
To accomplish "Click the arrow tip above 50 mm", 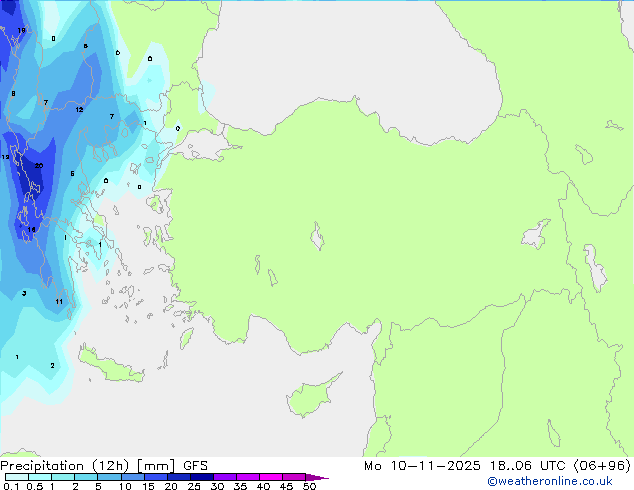I will [x=317, y=477].
